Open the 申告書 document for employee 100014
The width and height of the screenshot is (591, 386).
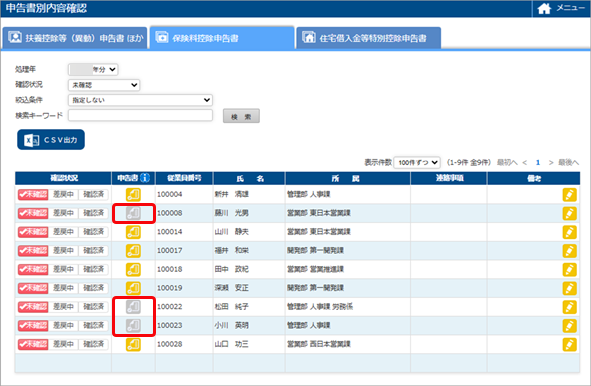(x=133, y=232)
